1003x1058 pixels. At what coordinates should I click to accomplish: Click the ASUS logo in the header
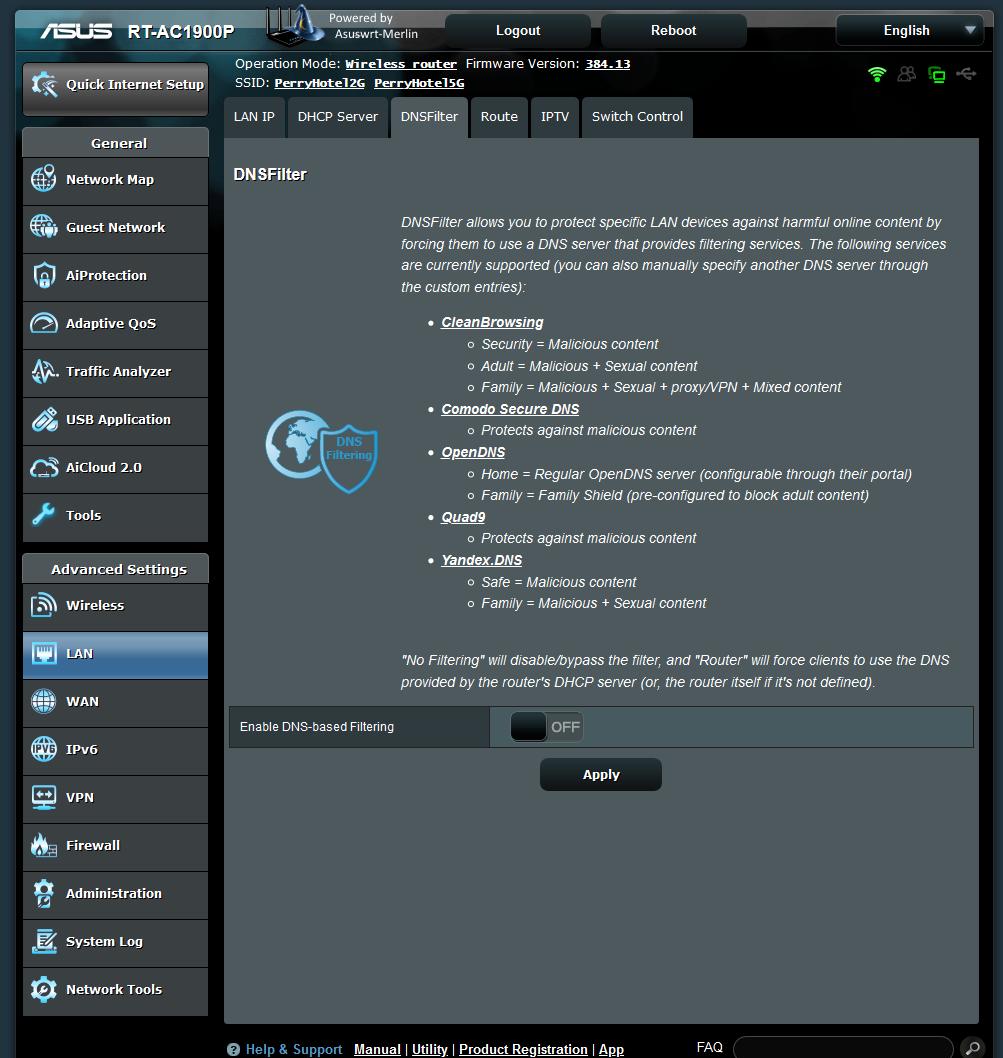pos(76,31)
